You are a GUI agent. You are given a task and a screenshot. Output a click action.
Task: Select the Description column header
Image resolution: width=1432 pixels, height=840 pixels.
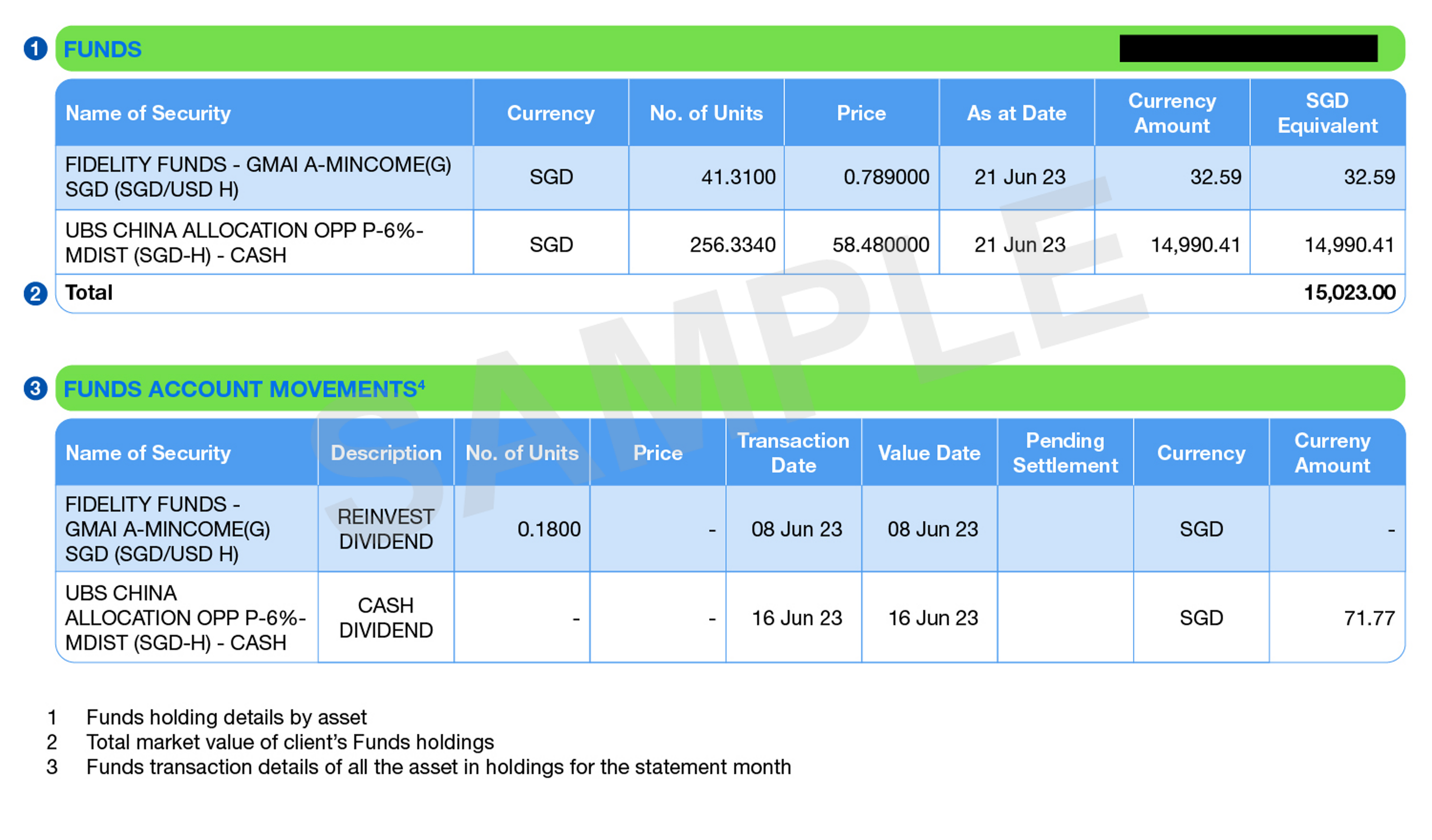point(386,453)
